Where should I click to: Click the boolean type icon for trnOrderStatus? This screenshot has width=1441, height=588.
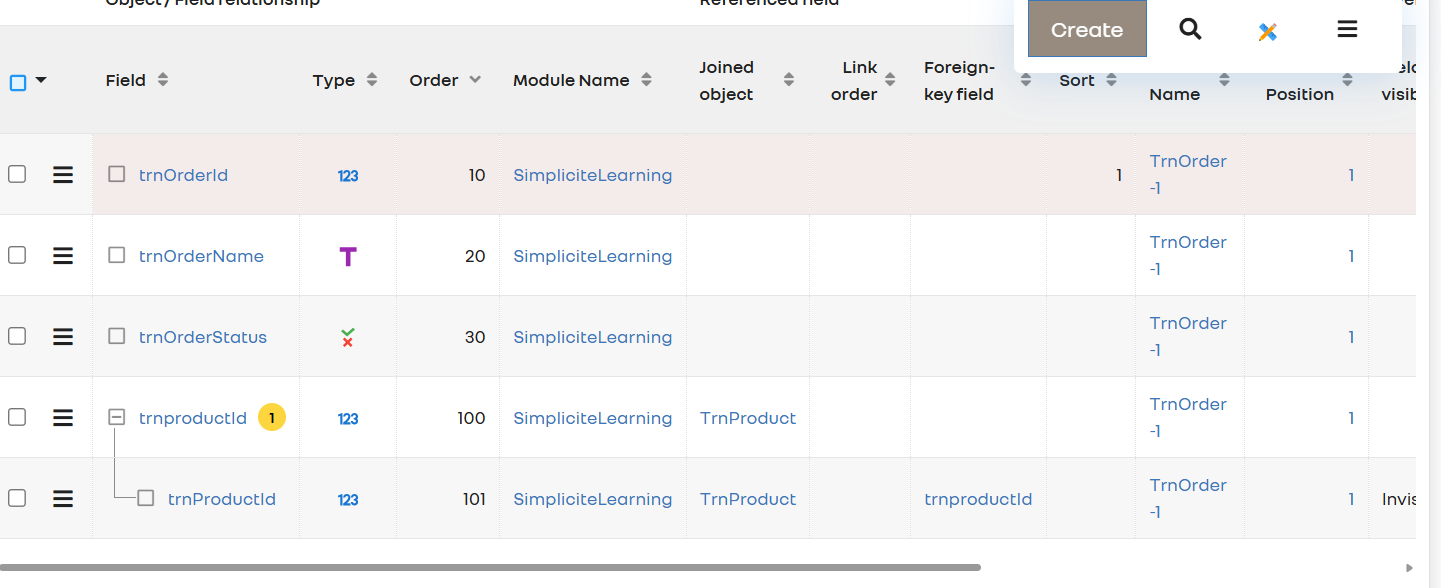tap(347, 338)
